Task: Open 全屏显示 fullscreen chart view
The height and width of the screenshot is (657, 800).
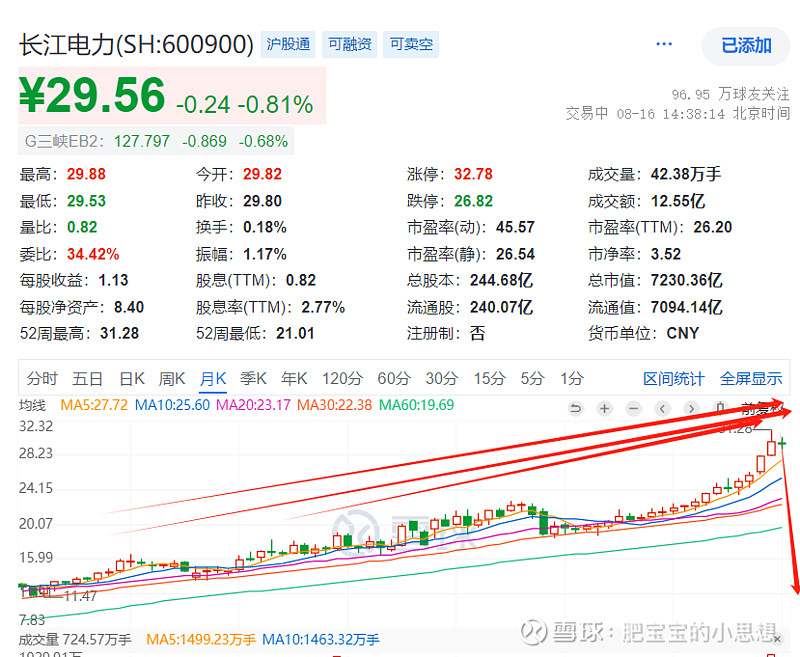Action: point(751,379)
